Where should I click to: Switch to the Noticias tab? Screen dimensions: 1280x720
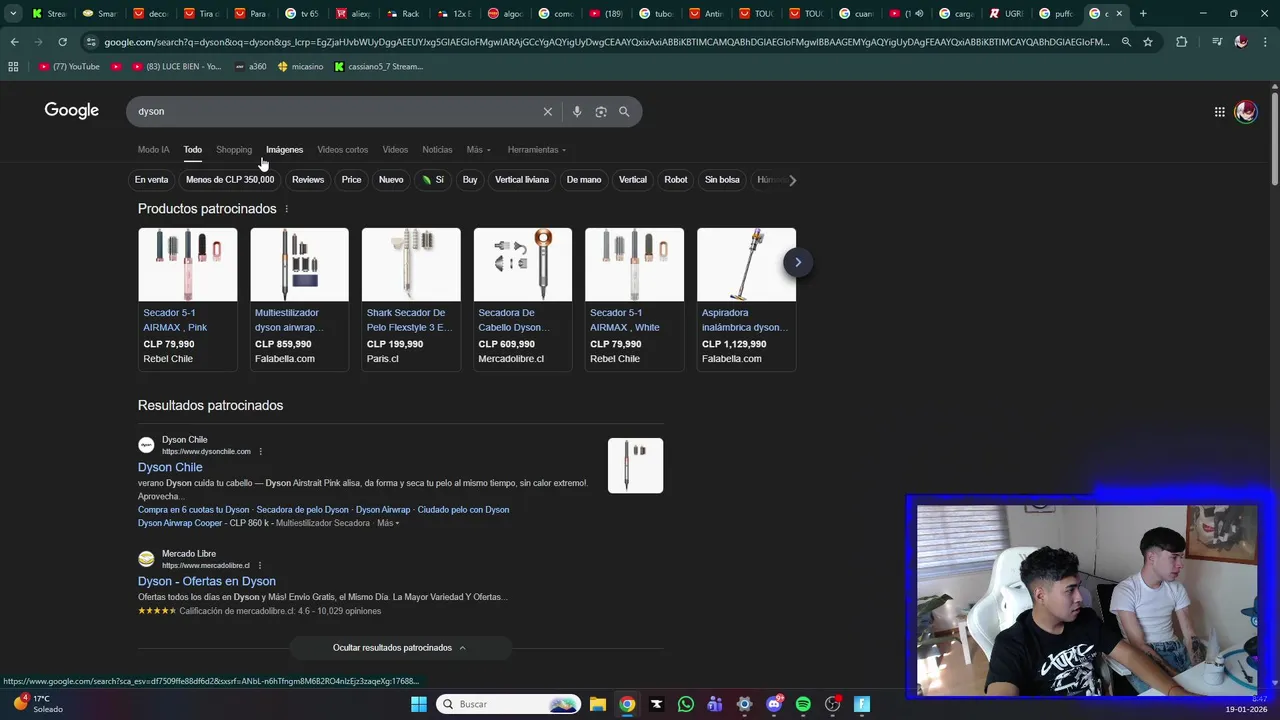[x=437, y=150]
